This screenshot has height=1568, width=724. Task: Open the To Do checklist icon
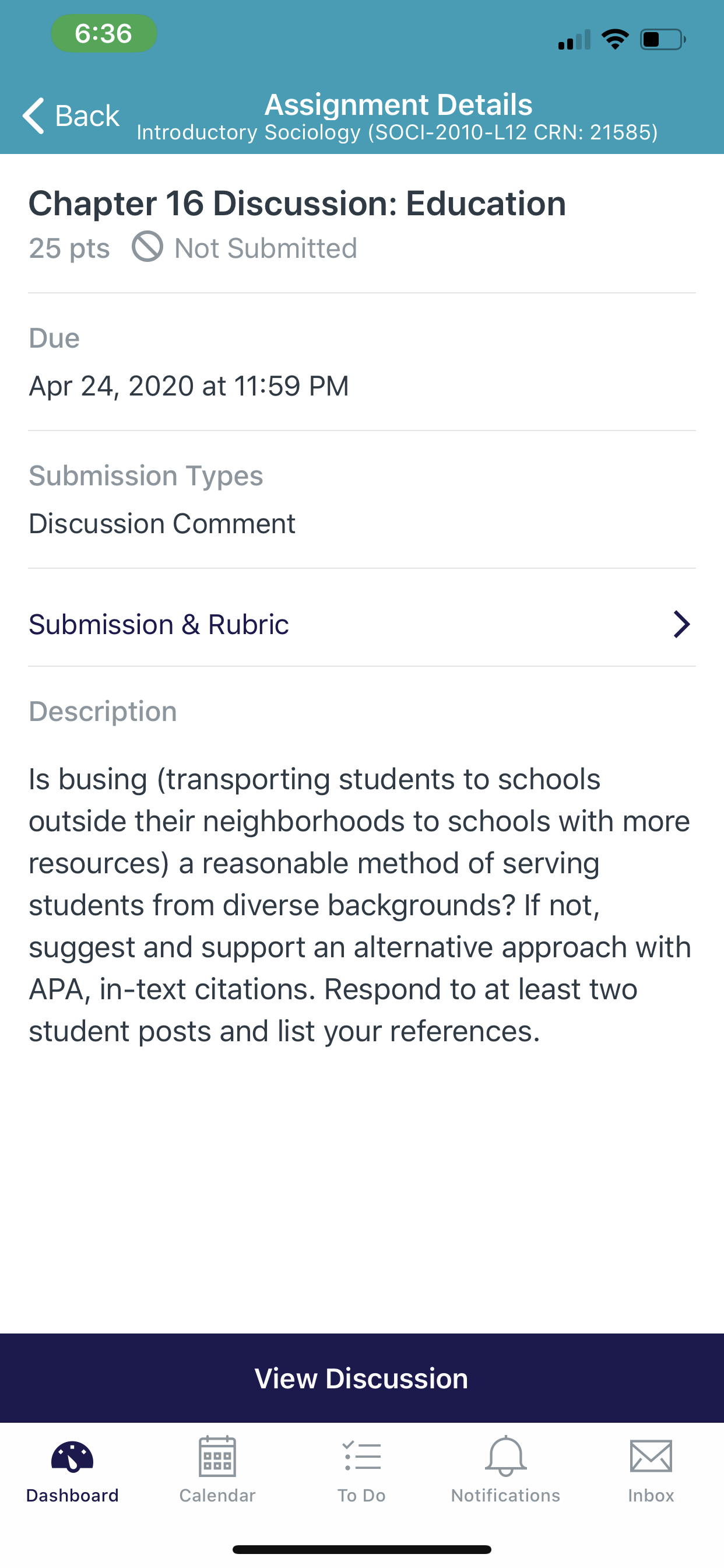[x=362, y=1456]
